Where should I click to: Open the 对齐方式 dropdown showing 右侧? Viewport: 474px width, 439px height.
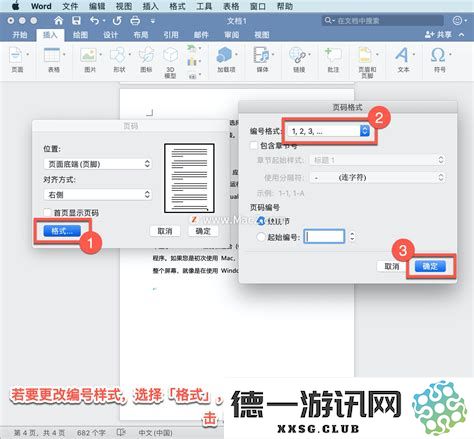tap(98, 195)
